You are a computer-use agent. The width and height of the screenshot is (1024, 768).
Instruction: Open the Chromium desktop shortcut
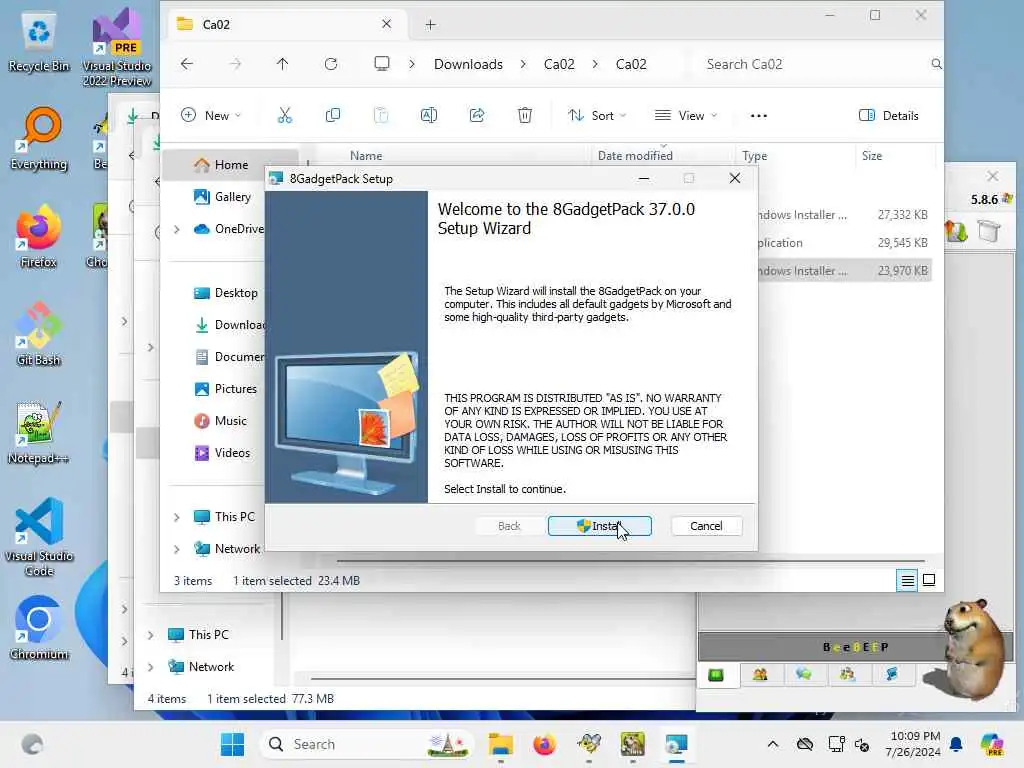(x=39, y=628)
